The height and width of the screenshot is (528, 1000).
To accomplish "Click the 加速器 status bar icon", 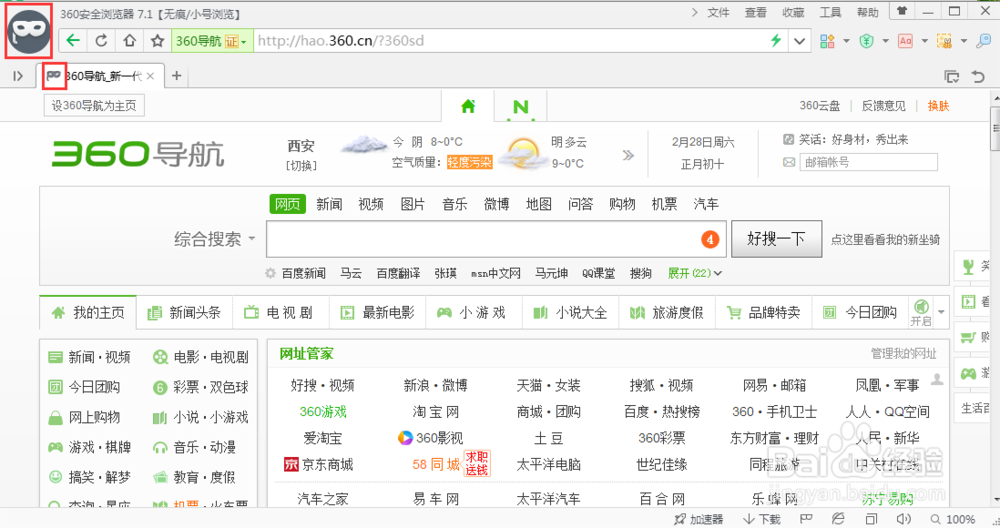I will point(698,519).
